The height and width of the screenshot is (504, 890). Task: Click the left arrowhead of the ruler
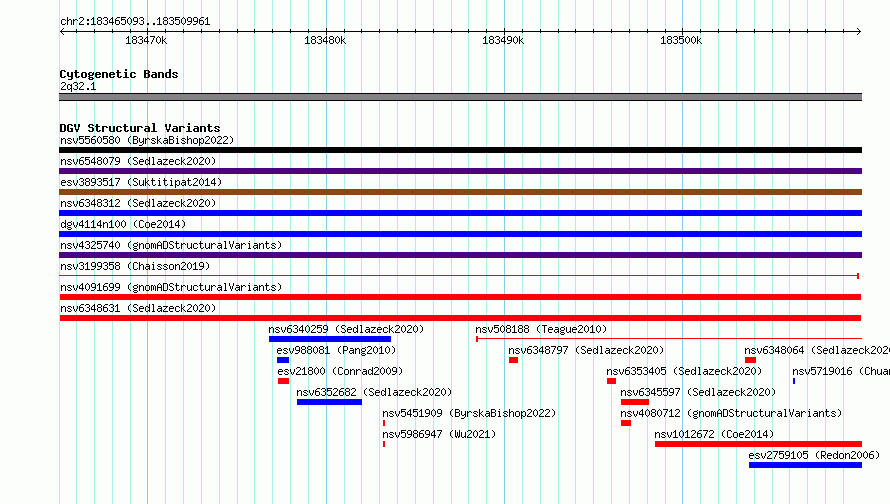tap(62, 31)
